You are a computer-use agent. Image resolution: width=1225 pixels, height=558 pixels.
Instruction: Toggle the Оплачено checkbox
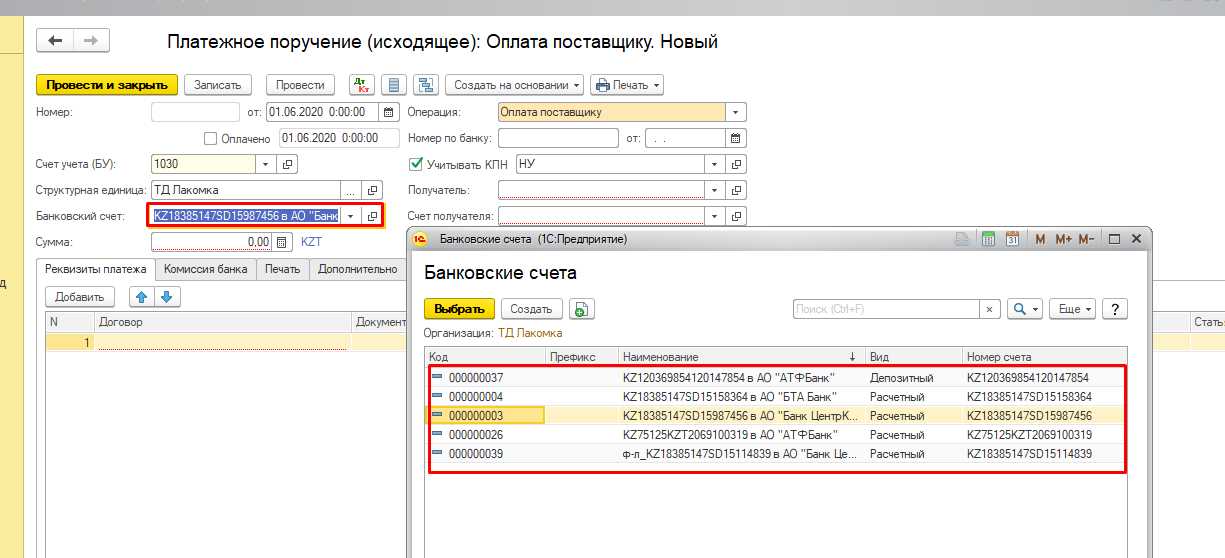pos(210,138)
